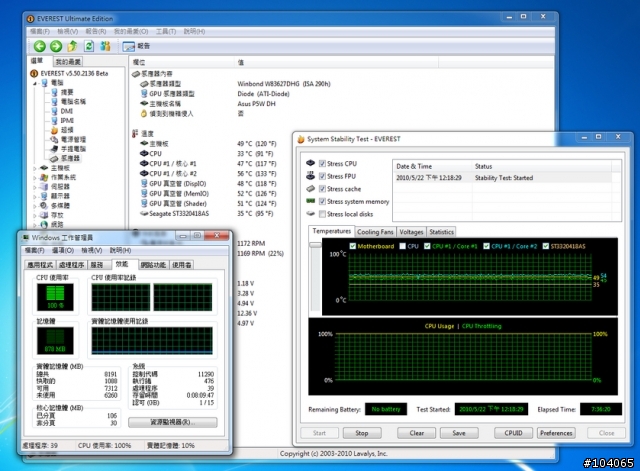Open the overclock flame icon tree item
This screenshot has height=471, width=640.
62,130
